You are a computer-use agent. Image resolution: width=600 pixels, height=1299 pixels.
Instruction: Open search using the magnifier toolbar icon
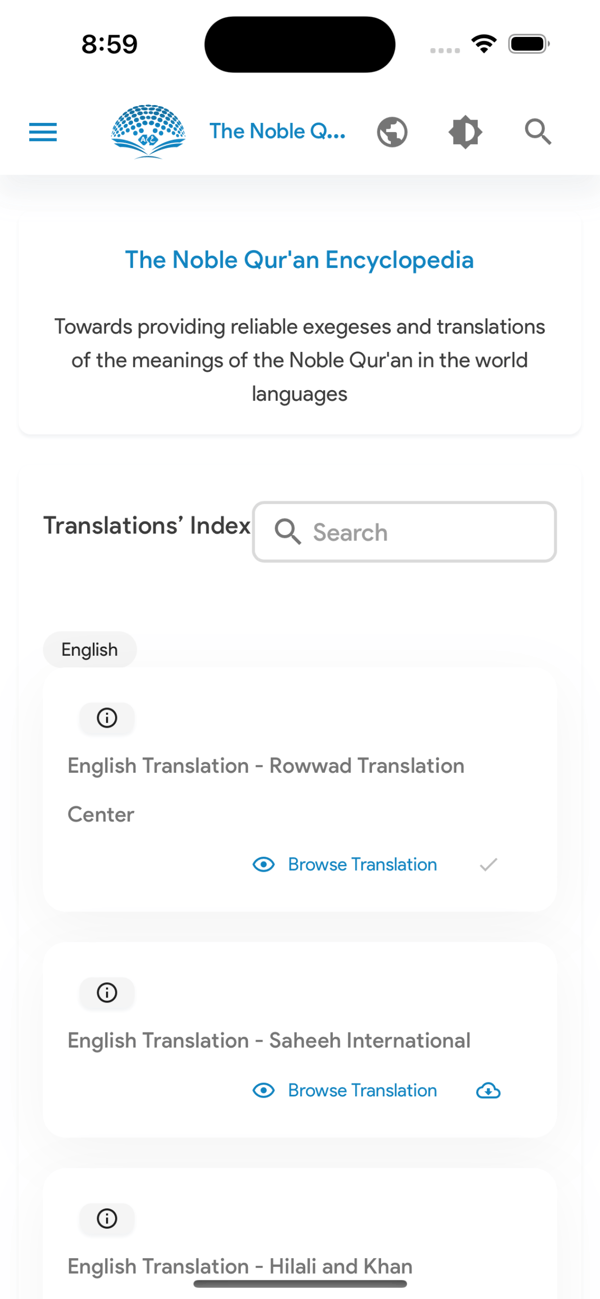tap(537, 131)
